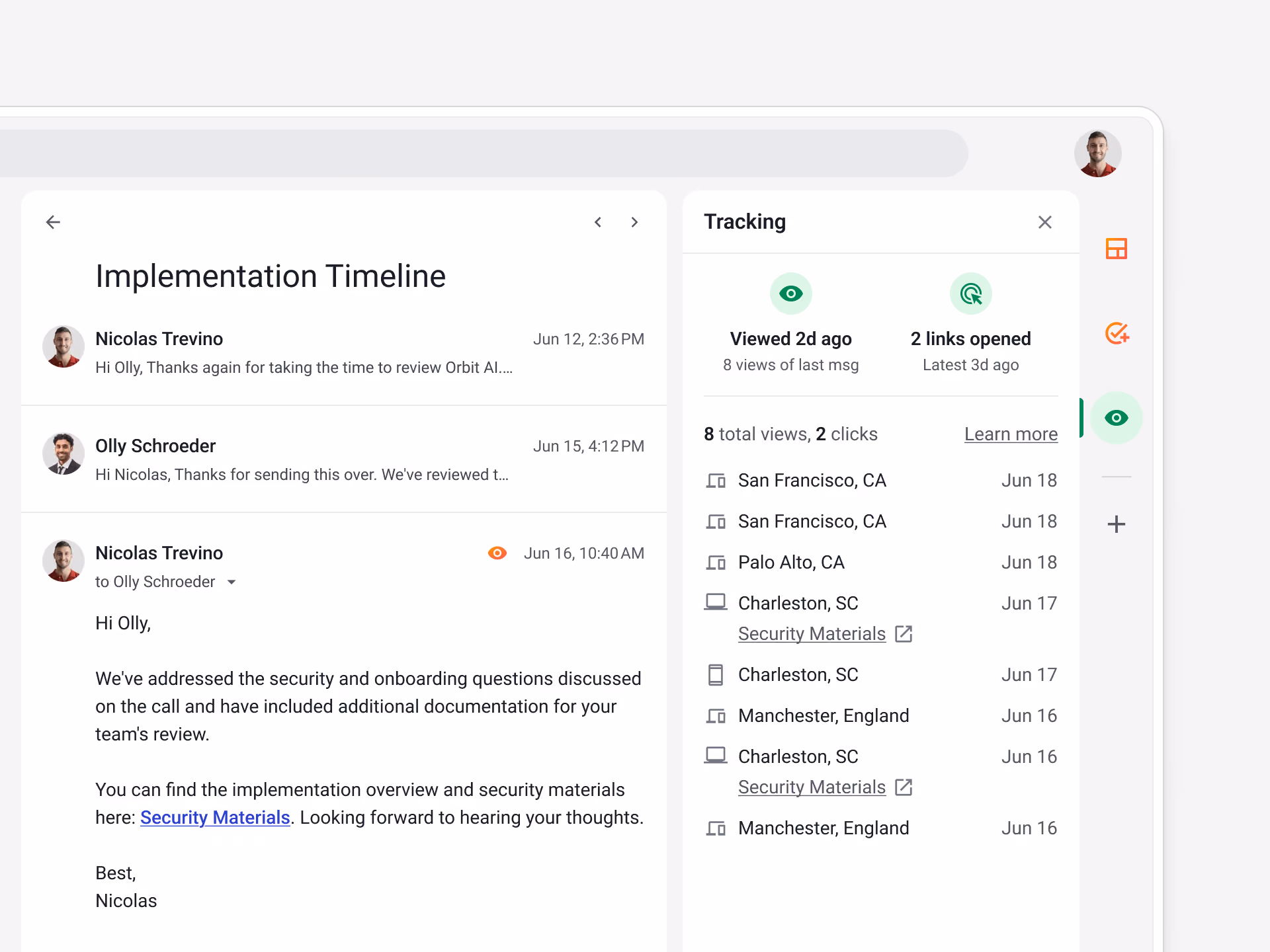Click the green links opened cursor icon
This screenshot has height=952, width=1270.
pos(971,294)
